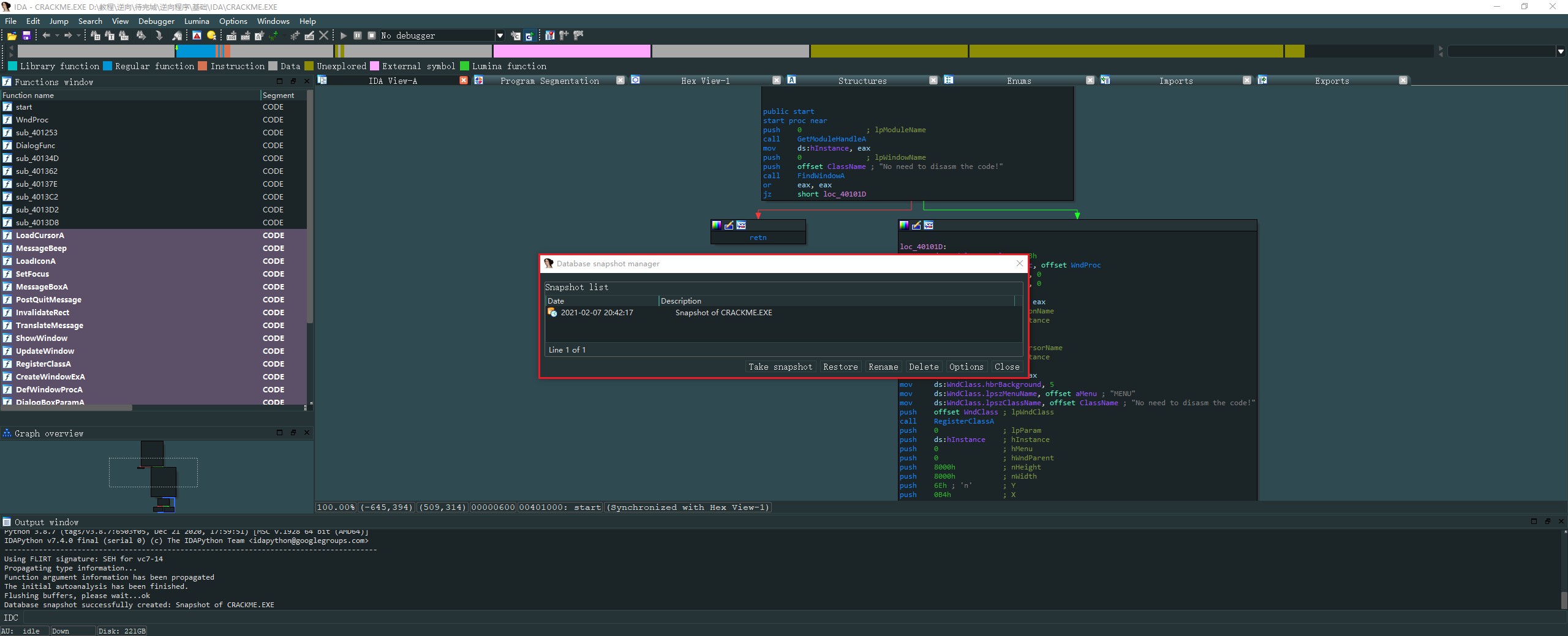The height and width of the screenshot is (636, 1568).
Task: Click the Take snapshot button
Action: [x=780, y=367]
